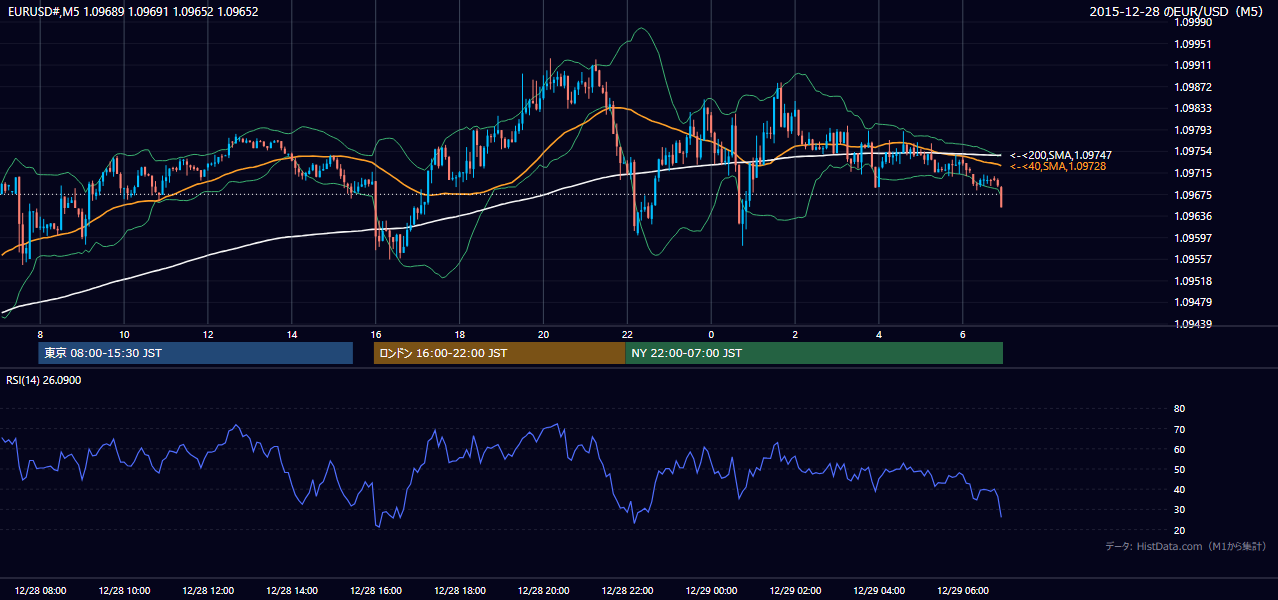This screenshot has width=1278, height=600.
Task: Click RSI scale value 20
Action: 1179,530
